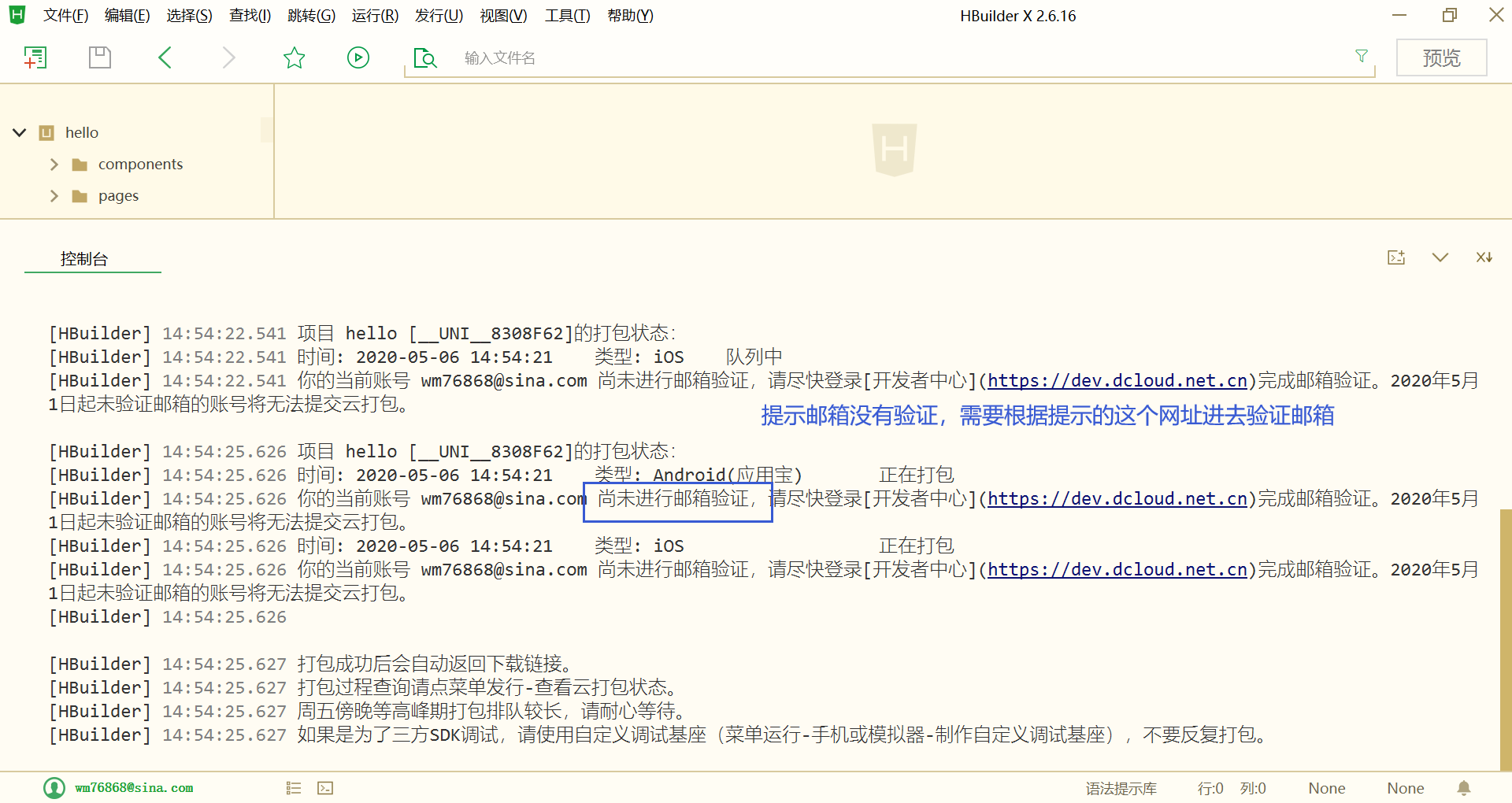Click the console export icon
The width and height of the screenshot is (1512, 803).
coord(1396,257)
